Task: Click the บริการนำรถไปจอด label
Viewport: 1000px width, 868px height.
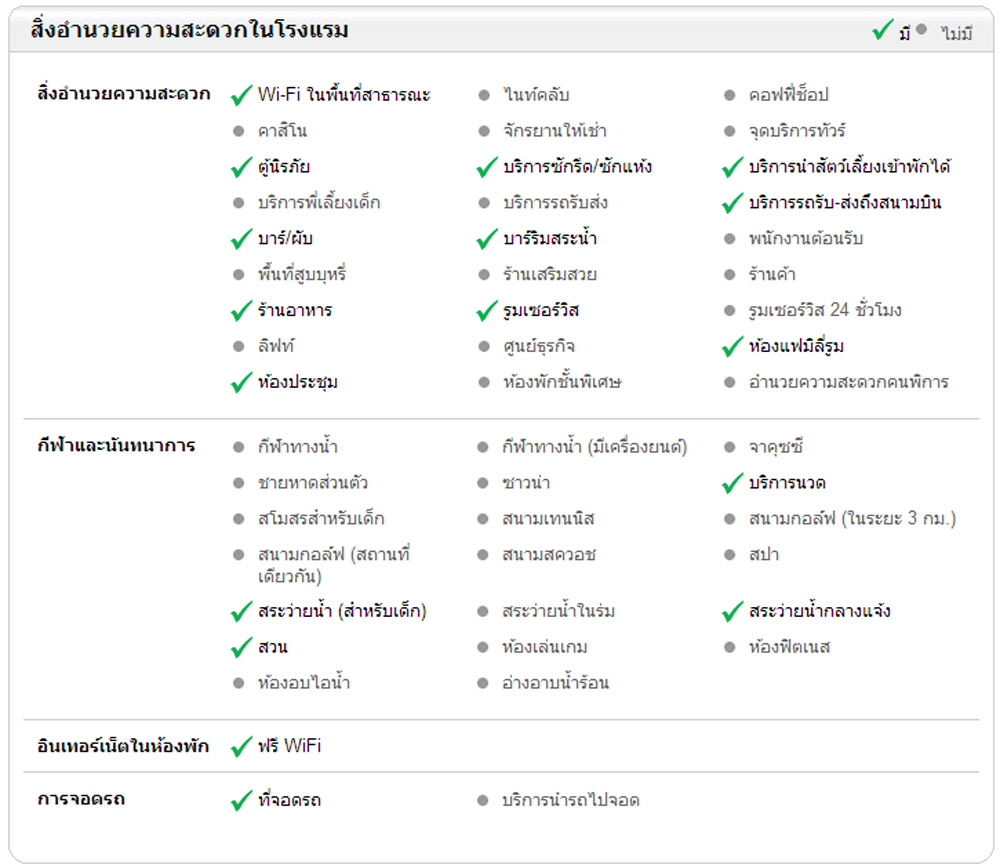Action: (571, 801)
